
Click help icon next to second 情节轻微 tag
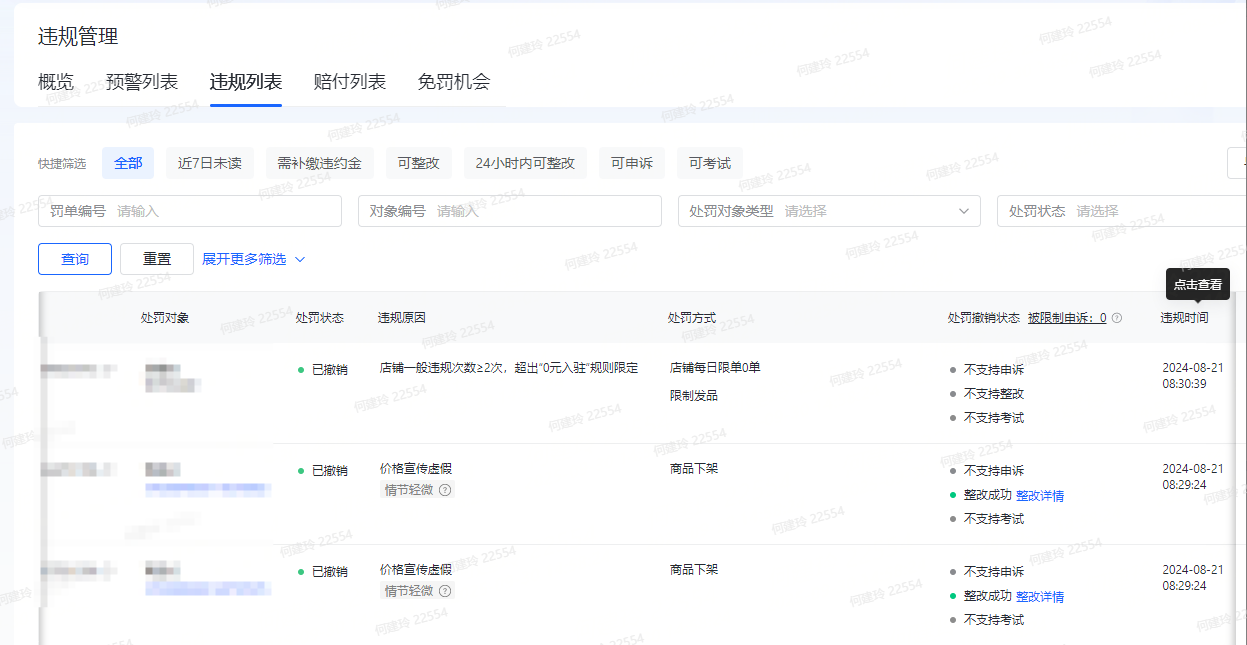[445, 591]
